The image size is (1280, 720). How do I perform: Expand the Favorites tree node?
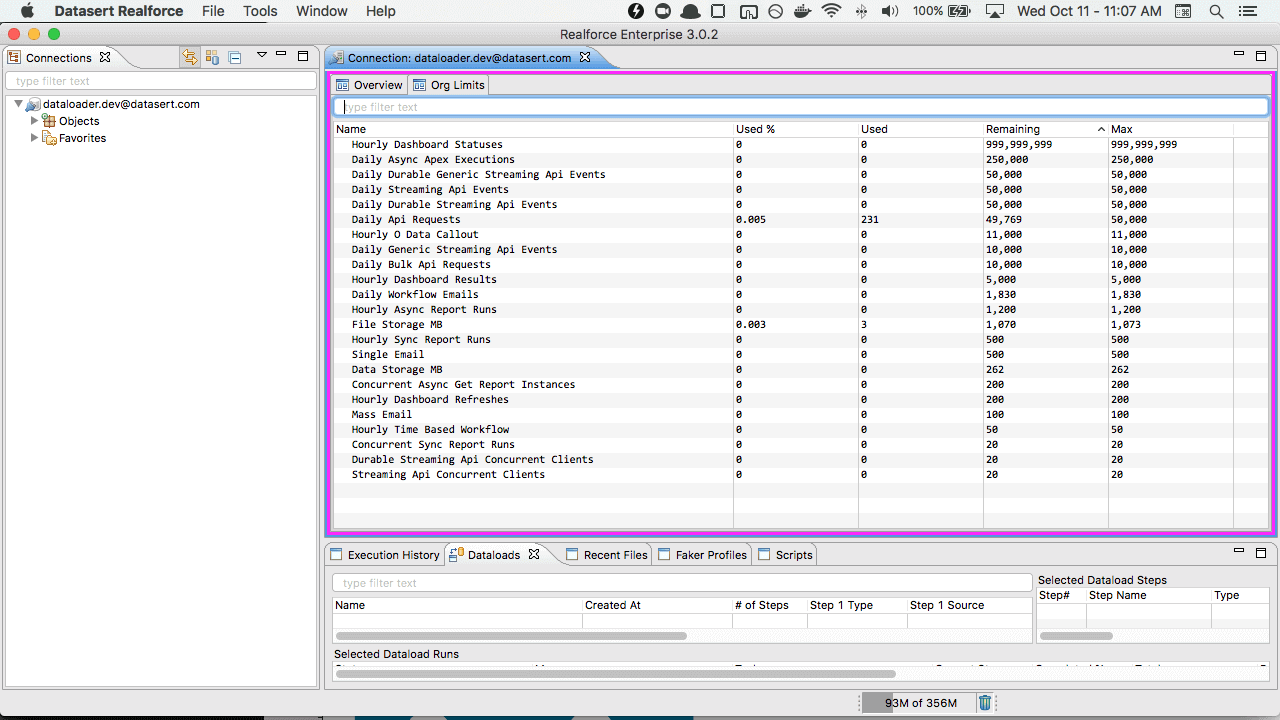35,138
